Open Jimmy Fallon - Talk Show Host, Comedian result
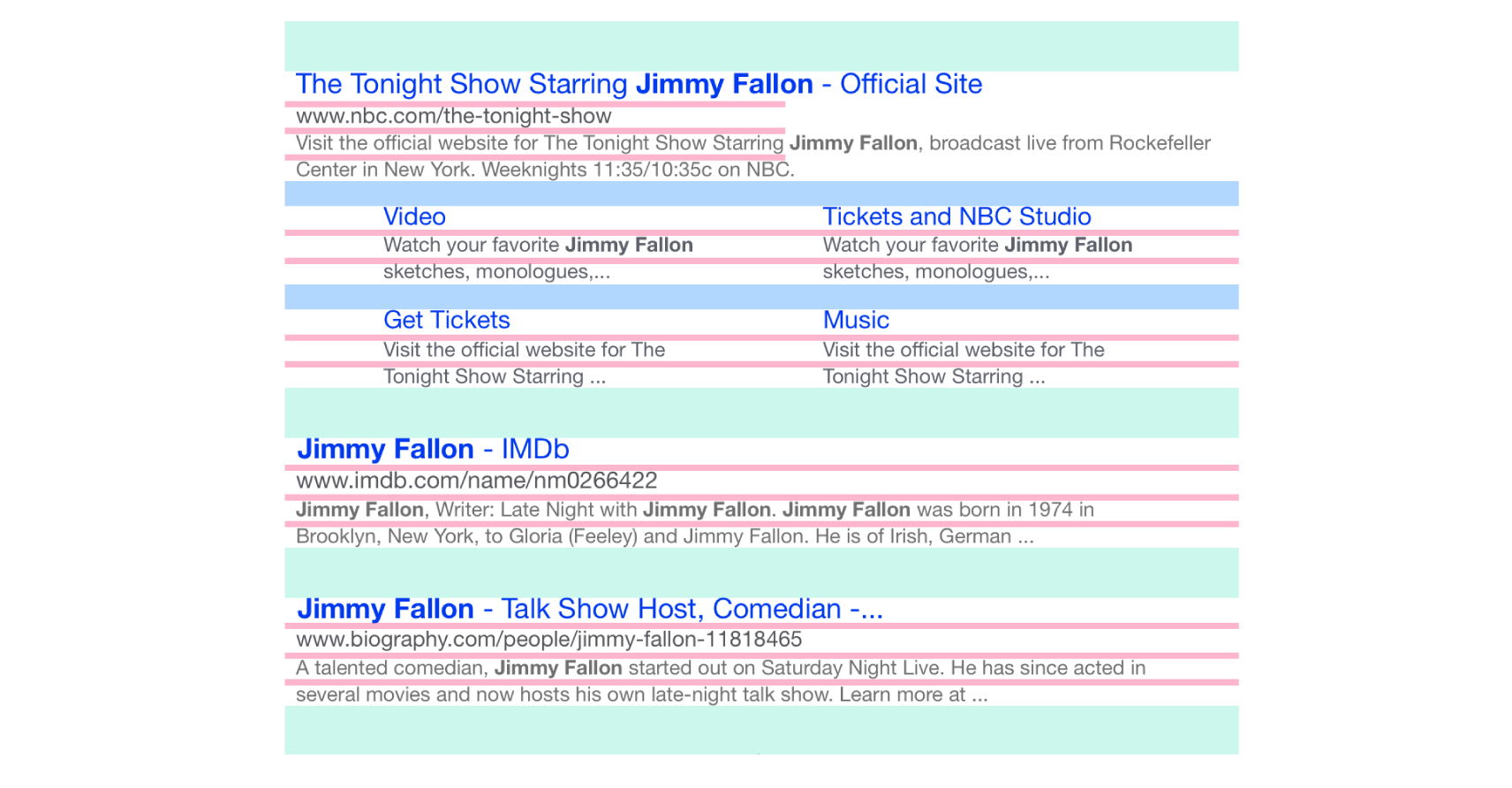Screen dimensions: 1512x788 click(589, 609)
